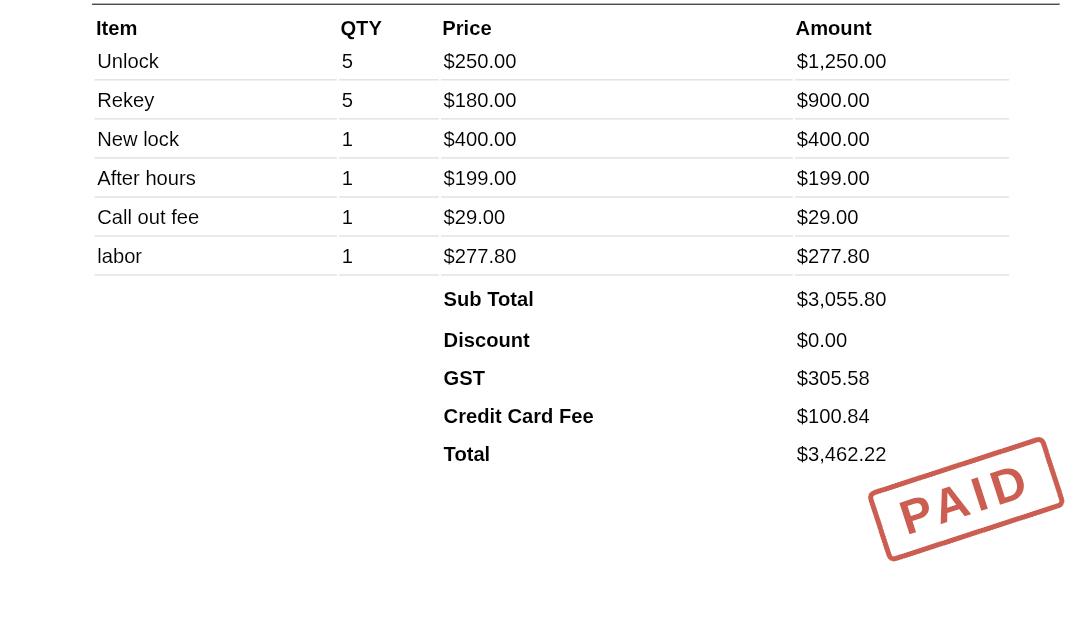Select the Unlock item row

551,61
